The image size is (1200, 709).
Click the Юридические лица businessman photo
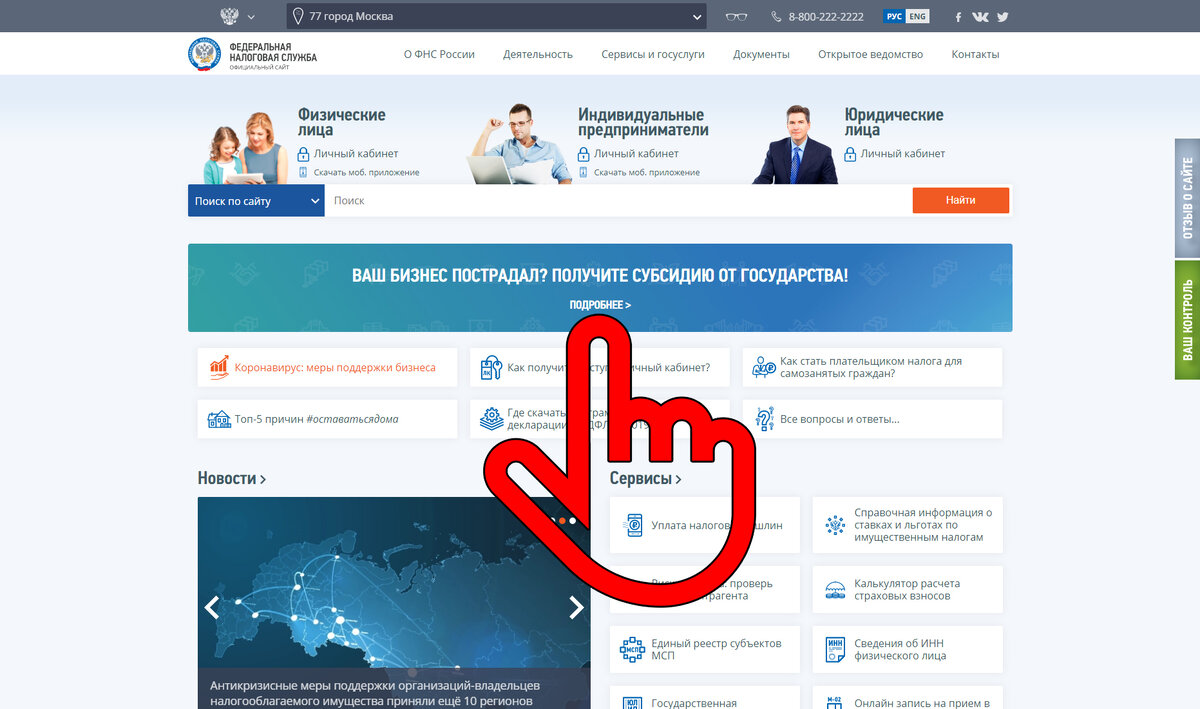click(794, 143)
